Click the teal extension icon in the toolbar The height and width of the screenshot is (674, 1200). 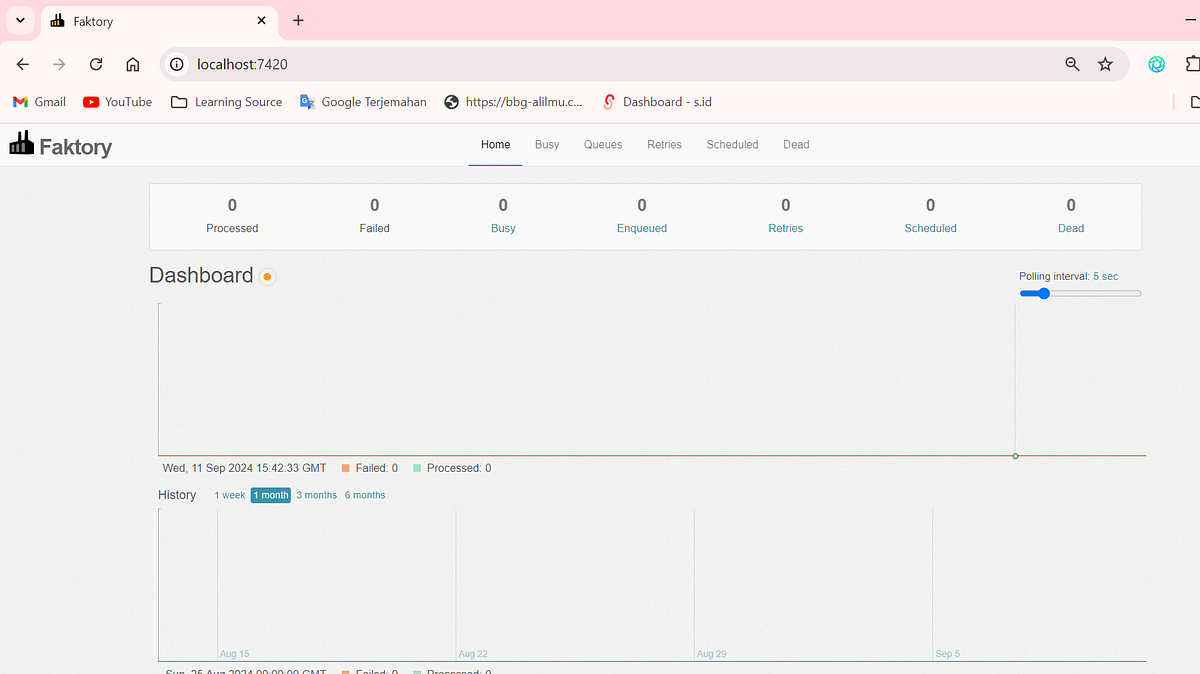coord(1156,64)
